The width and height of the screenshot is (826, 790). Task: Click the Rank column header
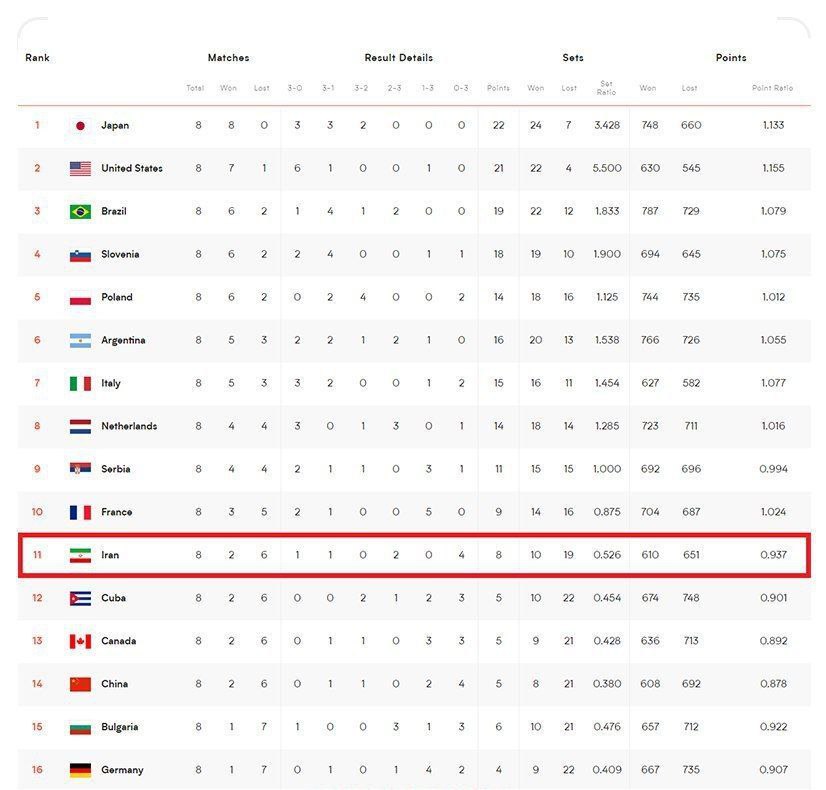[x=37, y=58]
